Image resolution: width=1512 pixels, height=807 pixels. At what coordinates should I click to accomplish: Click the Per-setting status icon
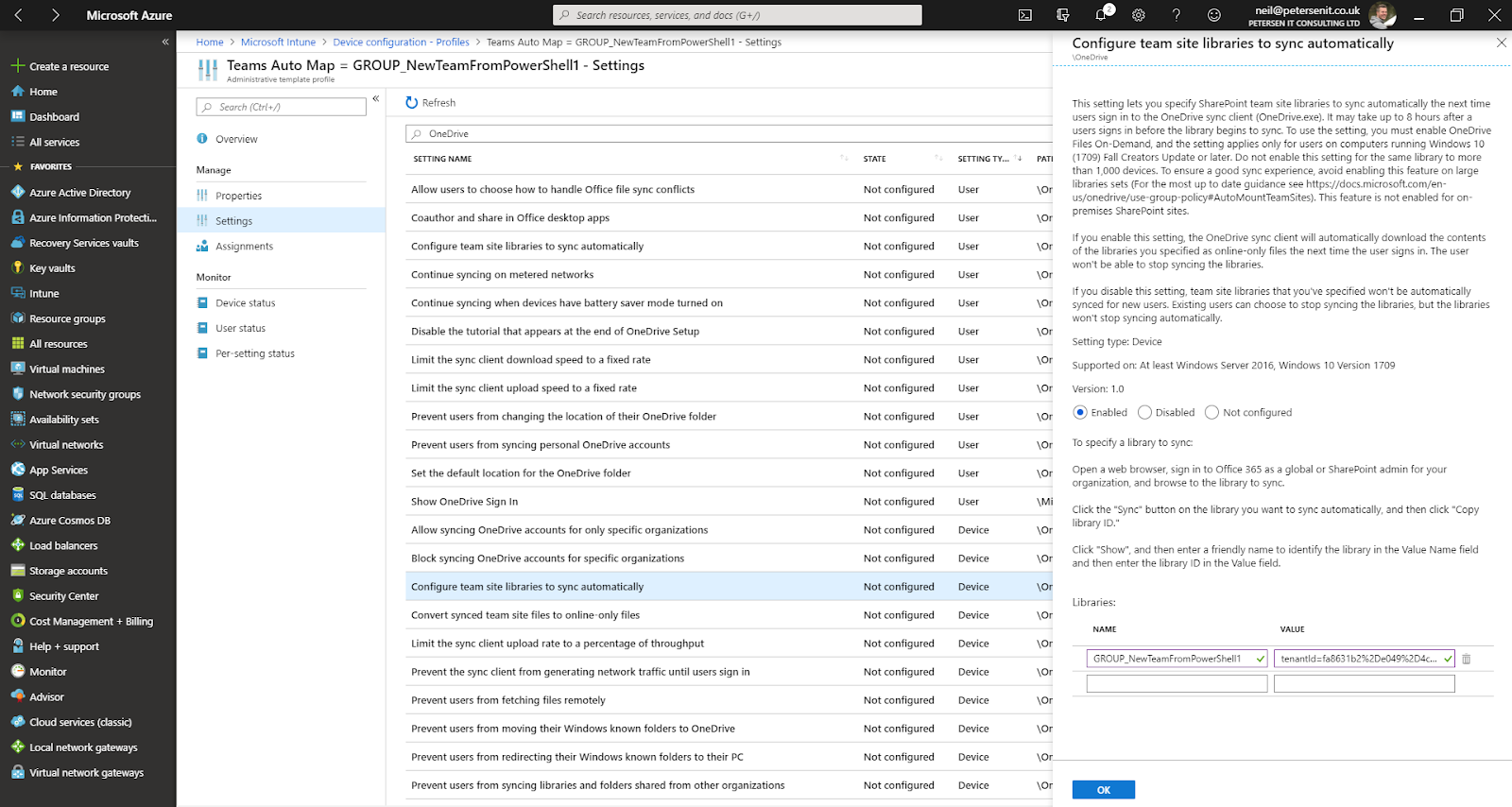click(202, 353)
